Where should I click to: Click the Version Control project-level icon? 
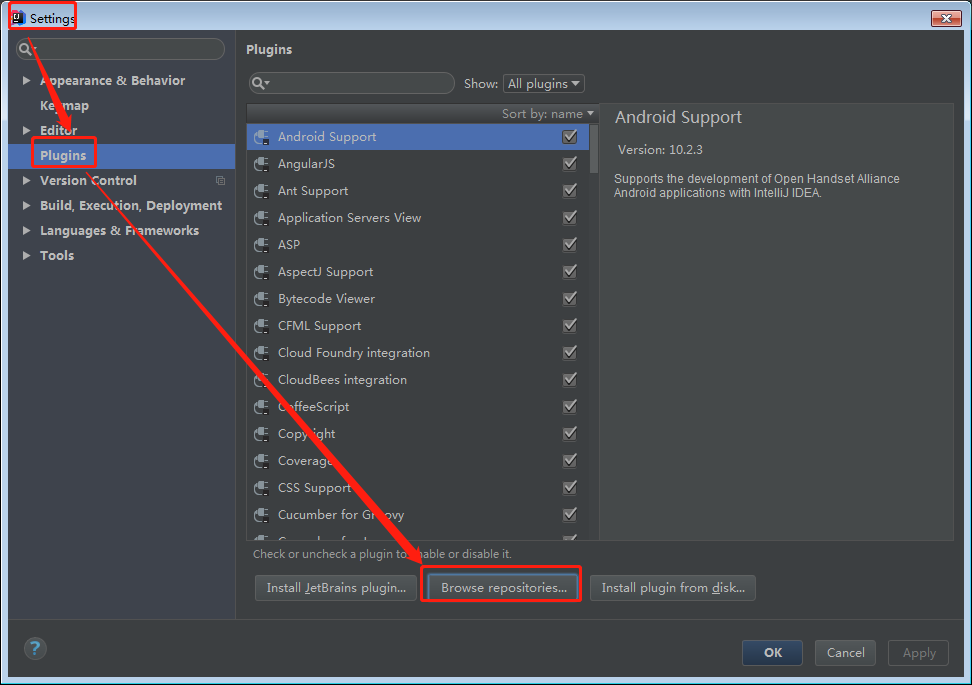point(220,181)
